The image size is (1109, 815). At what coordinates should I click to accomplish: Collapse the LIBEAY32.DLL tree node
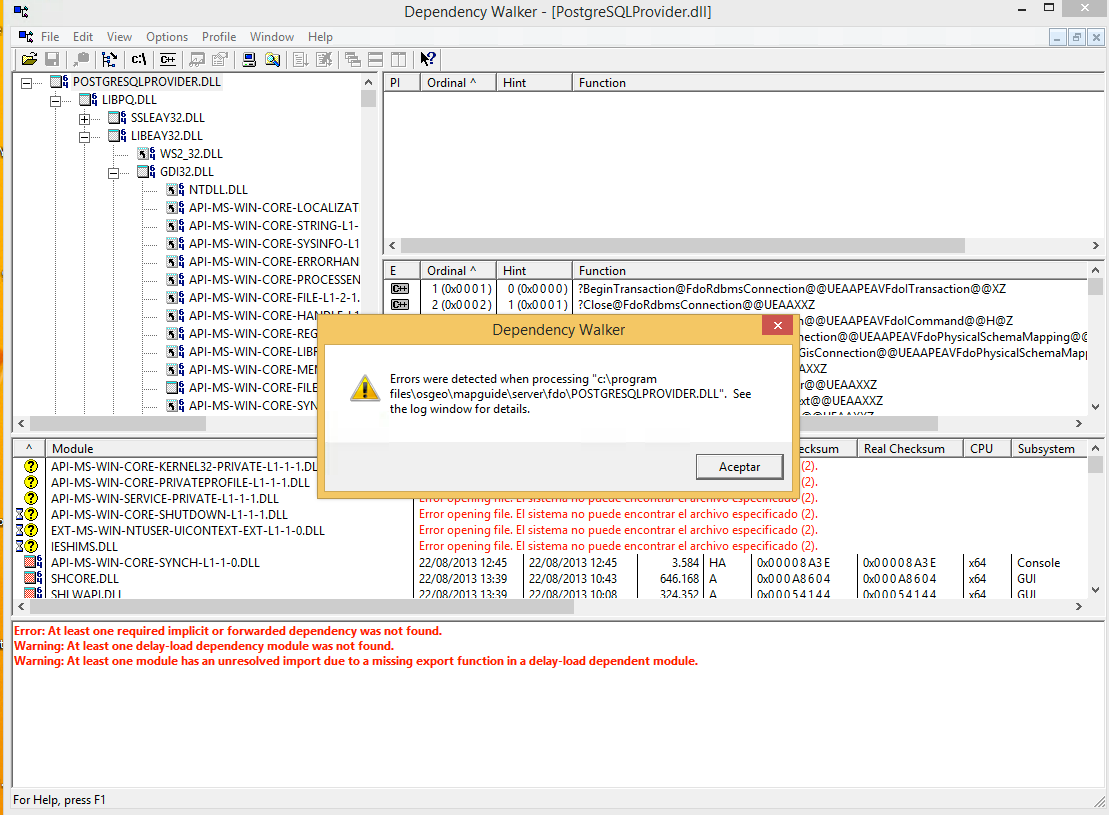[x=84, y=137]
